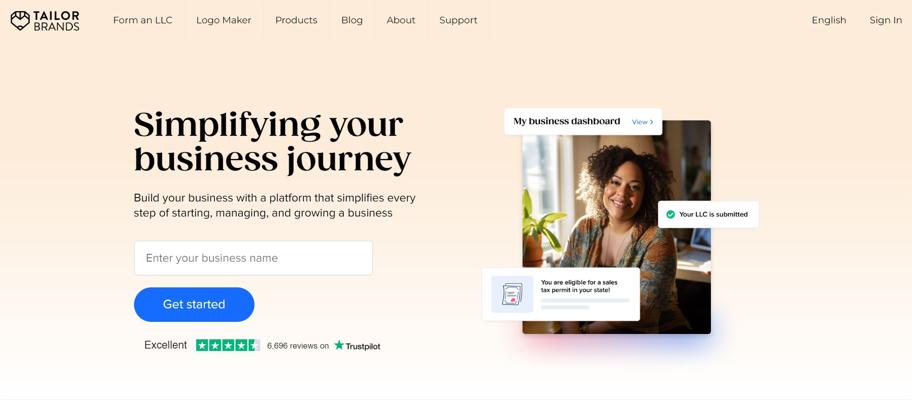This screenshot has height=400, width=912.
Task: Expand the Products menu
Action: click(x=296, y=20)
